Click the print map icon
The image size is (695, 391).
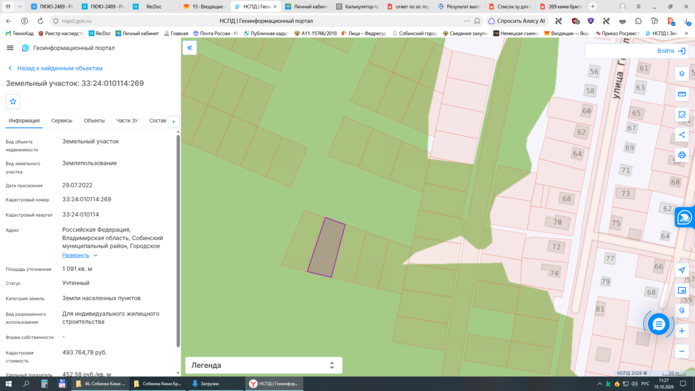point(682,155)
